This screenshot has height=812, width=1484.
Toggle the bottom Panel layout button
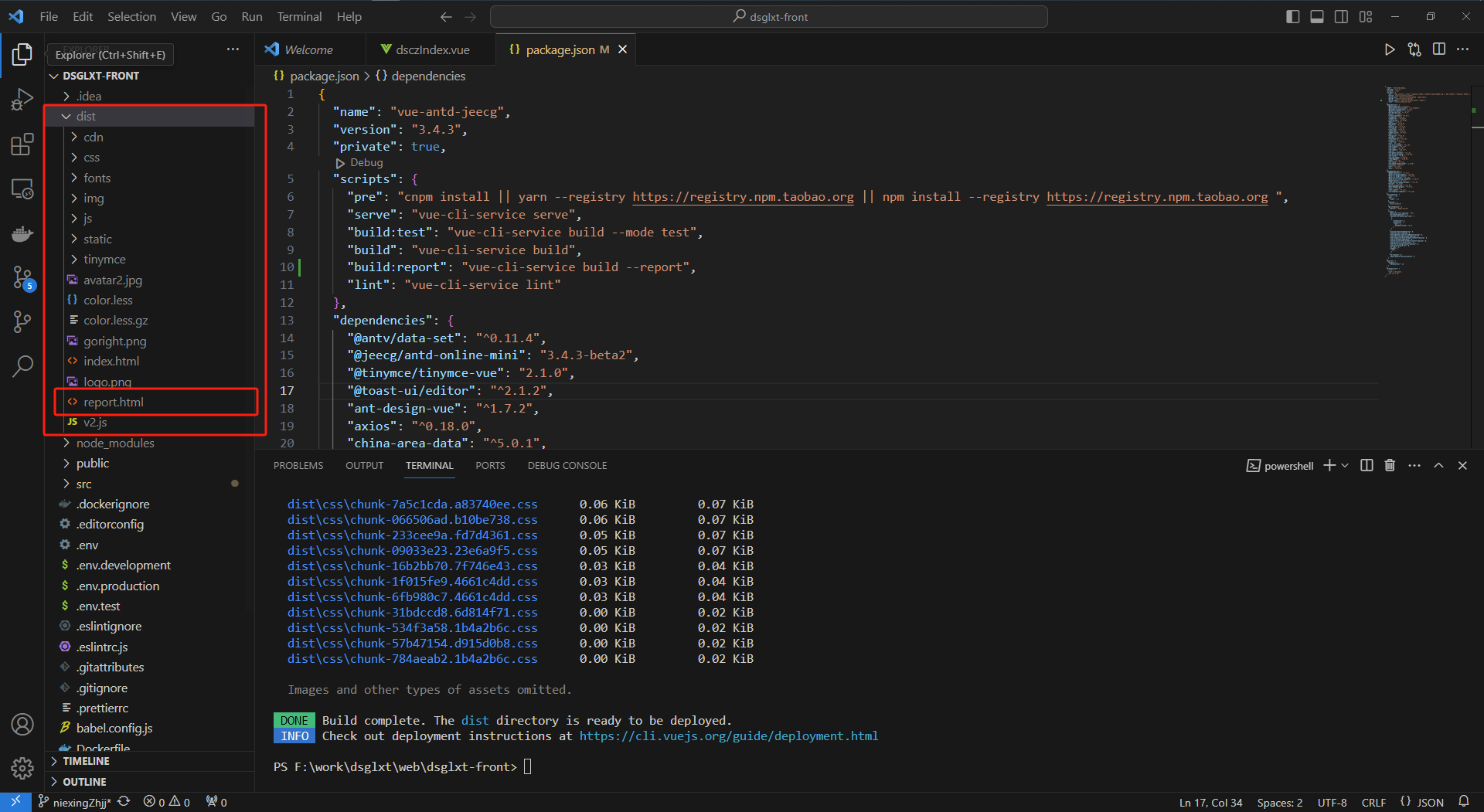pyautogui.click(x=1317, y=17)
